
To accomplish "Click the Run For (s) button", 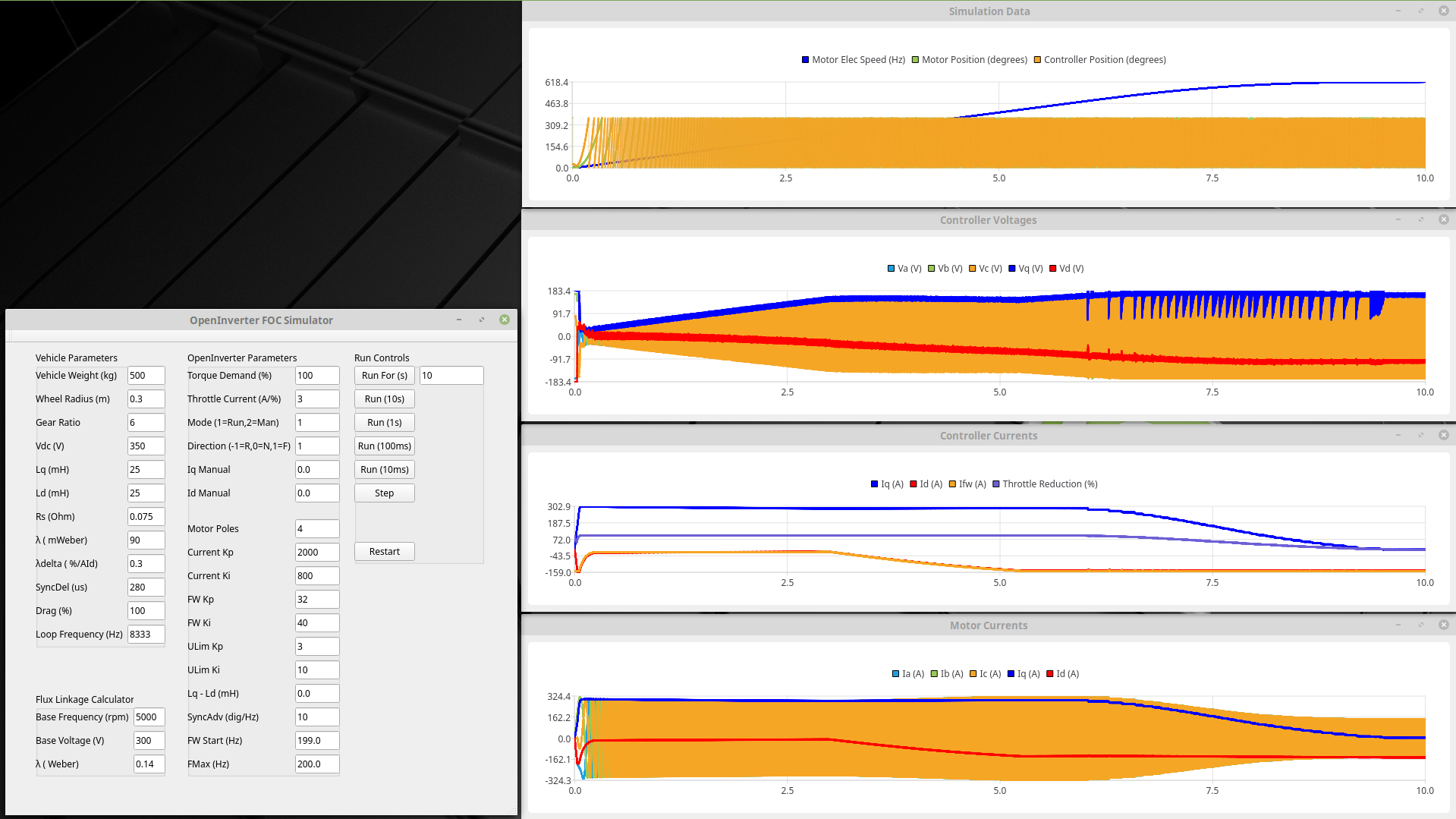I will [384, 376].
